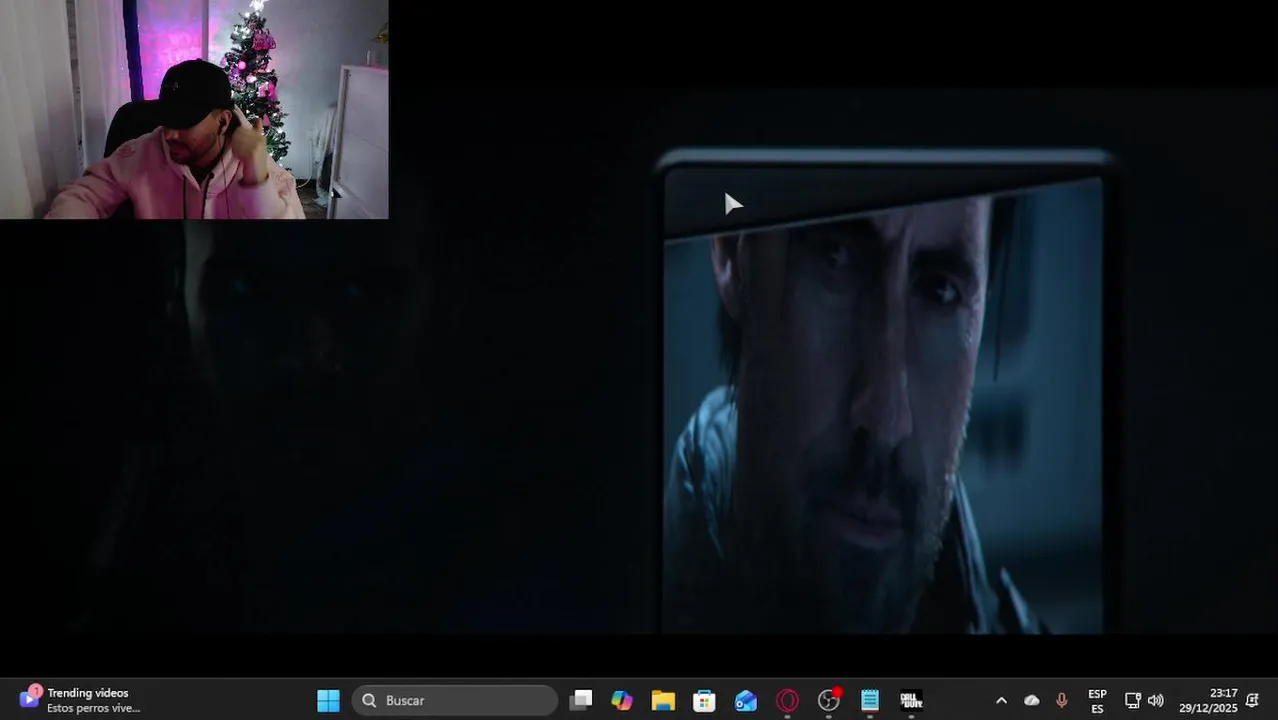
Task: Click the Buscar search box
Action: click(454, 701)
